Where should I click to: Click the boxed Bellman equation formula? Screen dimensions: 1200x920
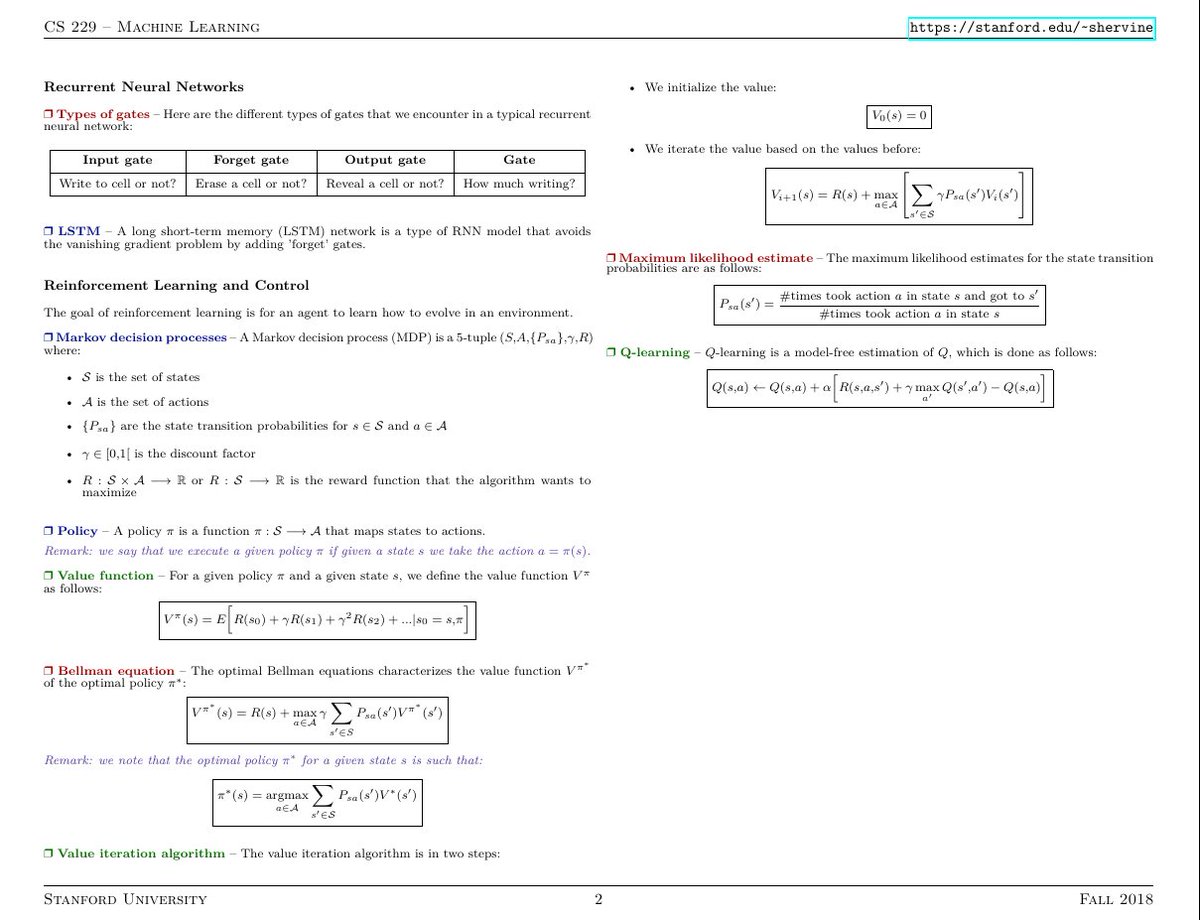318,718
